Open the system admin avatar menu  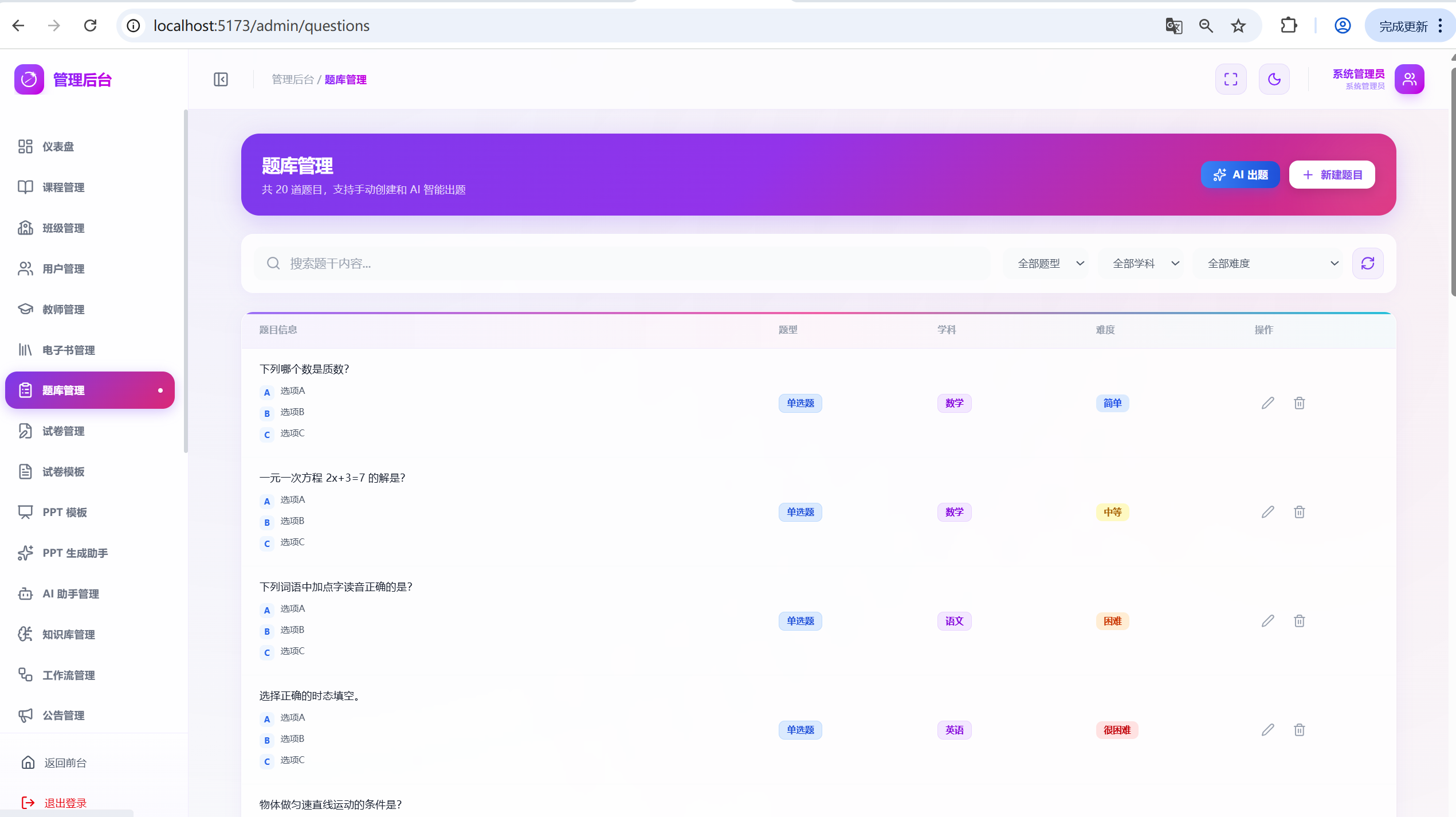[1410, 79]
